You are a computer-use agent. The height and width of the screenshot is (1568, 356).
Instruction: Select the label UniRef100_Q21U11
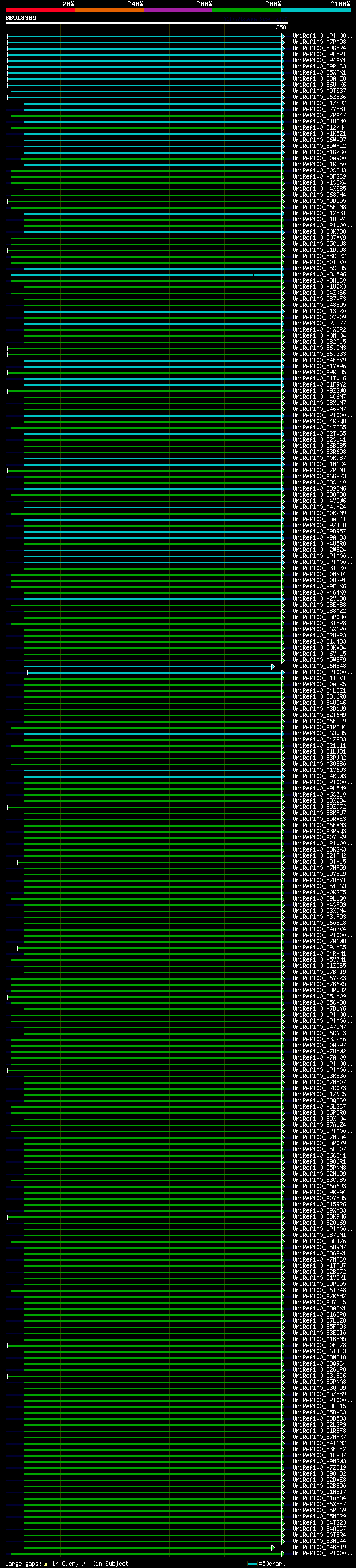[x=319, y=746]
